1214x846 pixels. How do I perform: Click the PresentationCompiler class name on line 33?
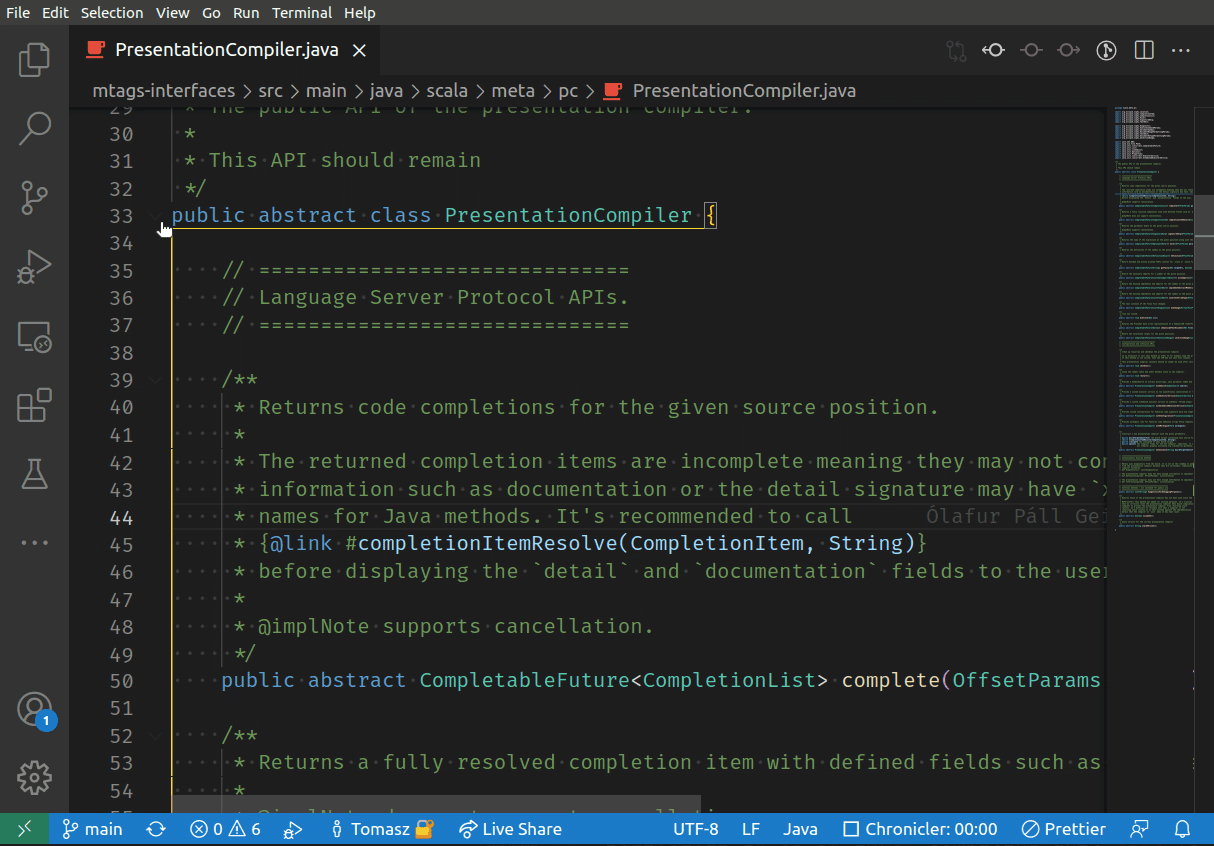pos(568,215)
